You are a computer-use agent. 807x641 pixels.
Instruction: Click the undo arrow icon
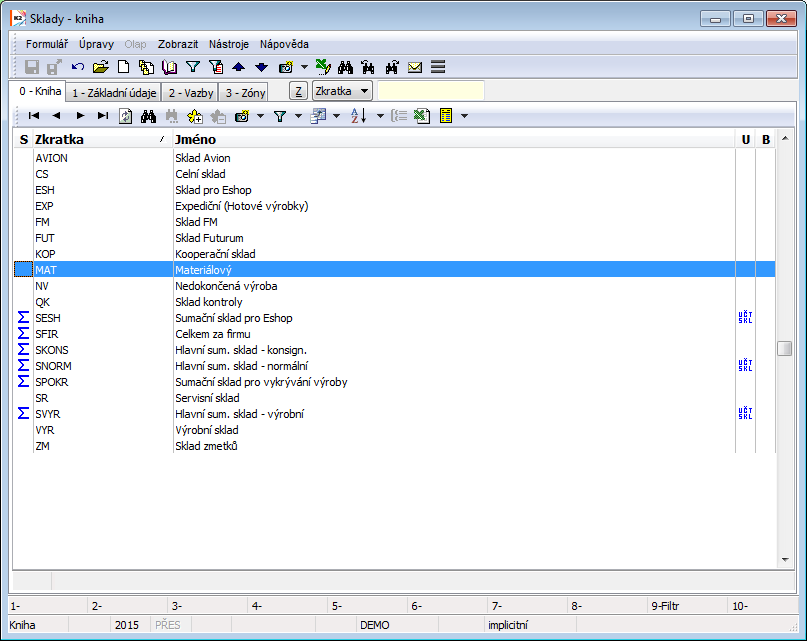tap(78, 68)
